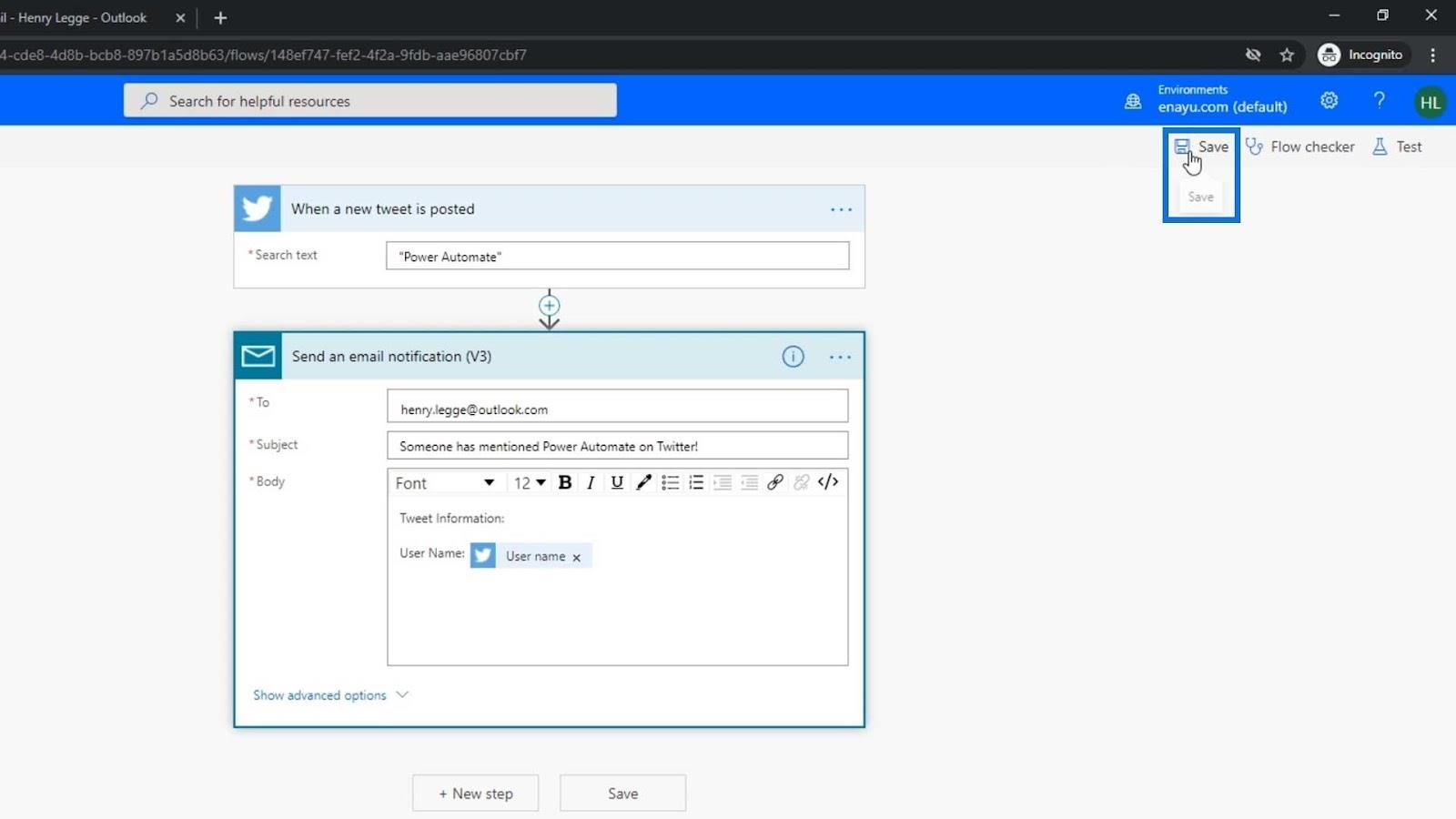Screen dimensions: 1456x819
Task: Click the Twitter trigger icon
Action: (x=258, y=208)
